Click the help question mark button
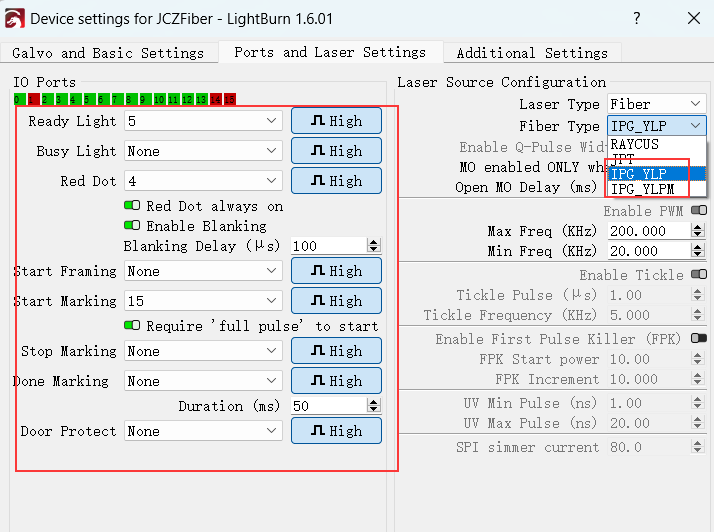Viewport: 714px width, 532px height. click(637, 19)
